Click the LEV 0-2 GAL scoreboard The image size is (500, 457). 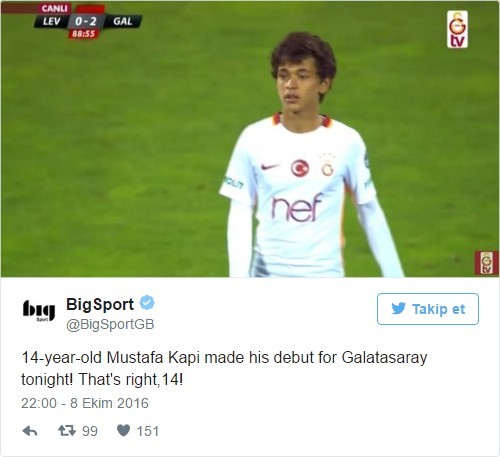pos(88,21)
